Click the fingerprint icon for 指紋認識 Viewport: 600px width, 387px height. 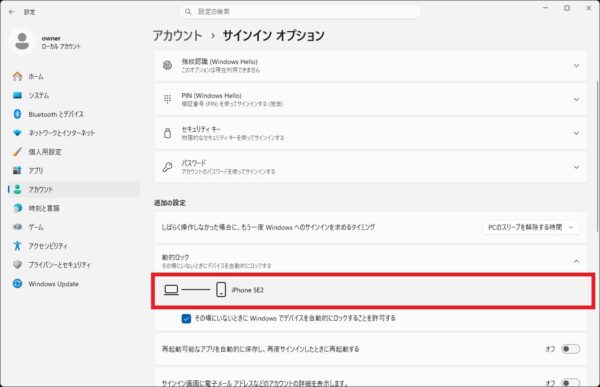pos(167,65)
